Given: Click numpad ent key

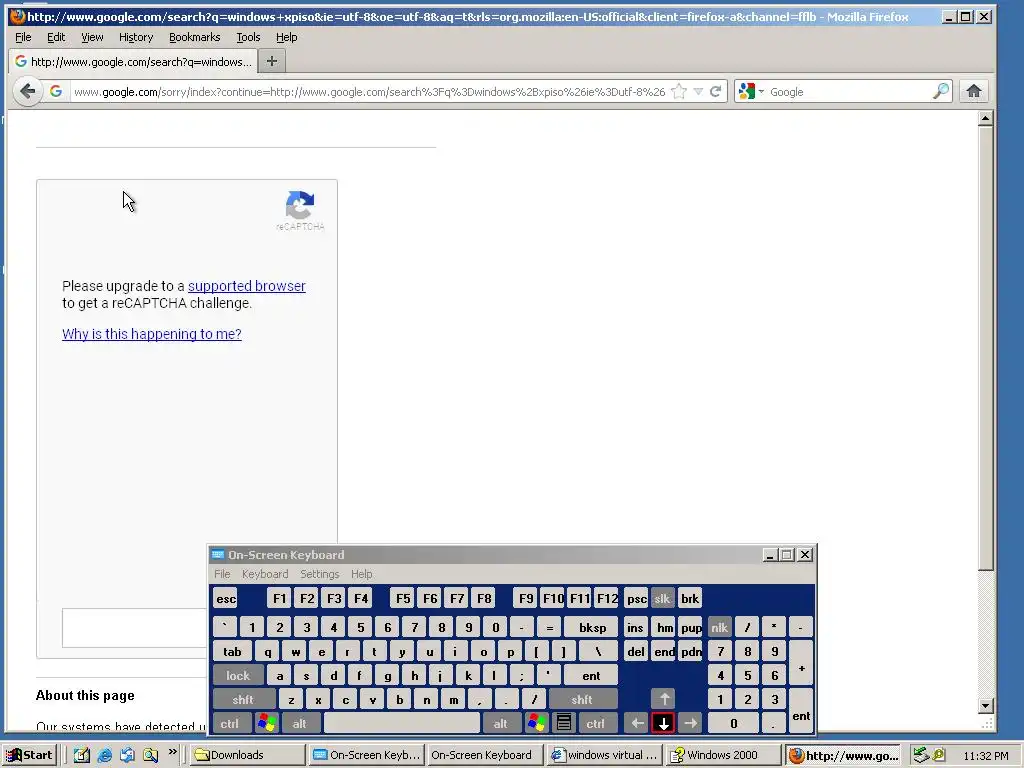Looking at the screenshot, I should click(x=801, y=712).
